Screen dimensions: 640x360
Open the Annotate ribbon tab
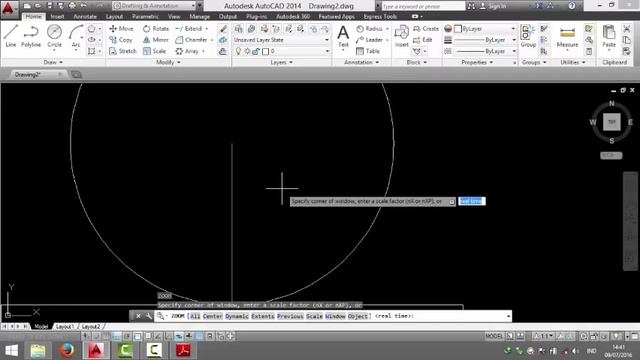click(x=85, y=16)
